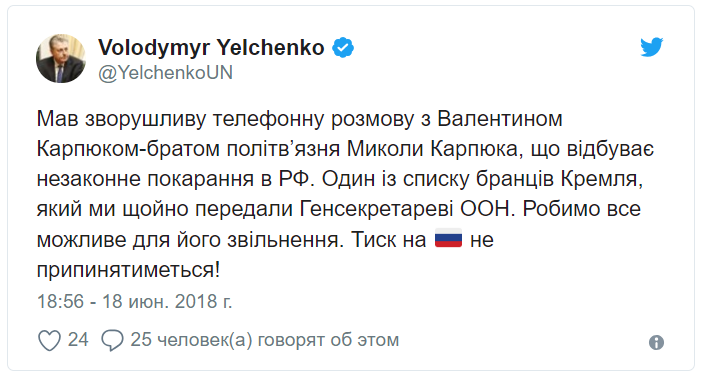
Task: Open the @YelchenkoUN handle link
Action: 165,73
